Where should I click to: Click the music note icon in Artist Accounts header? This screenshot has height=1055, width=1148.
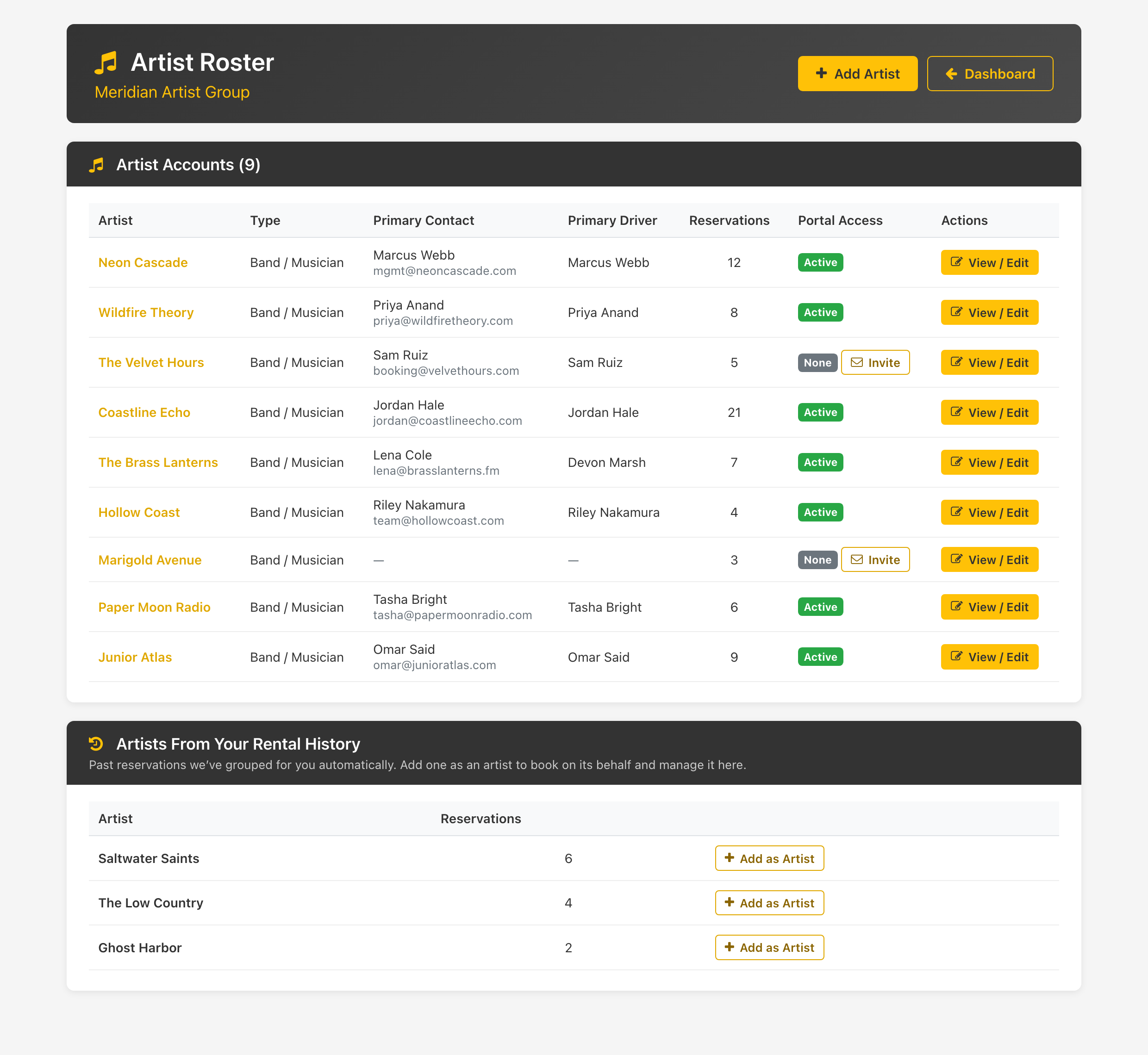pos(97,165)
